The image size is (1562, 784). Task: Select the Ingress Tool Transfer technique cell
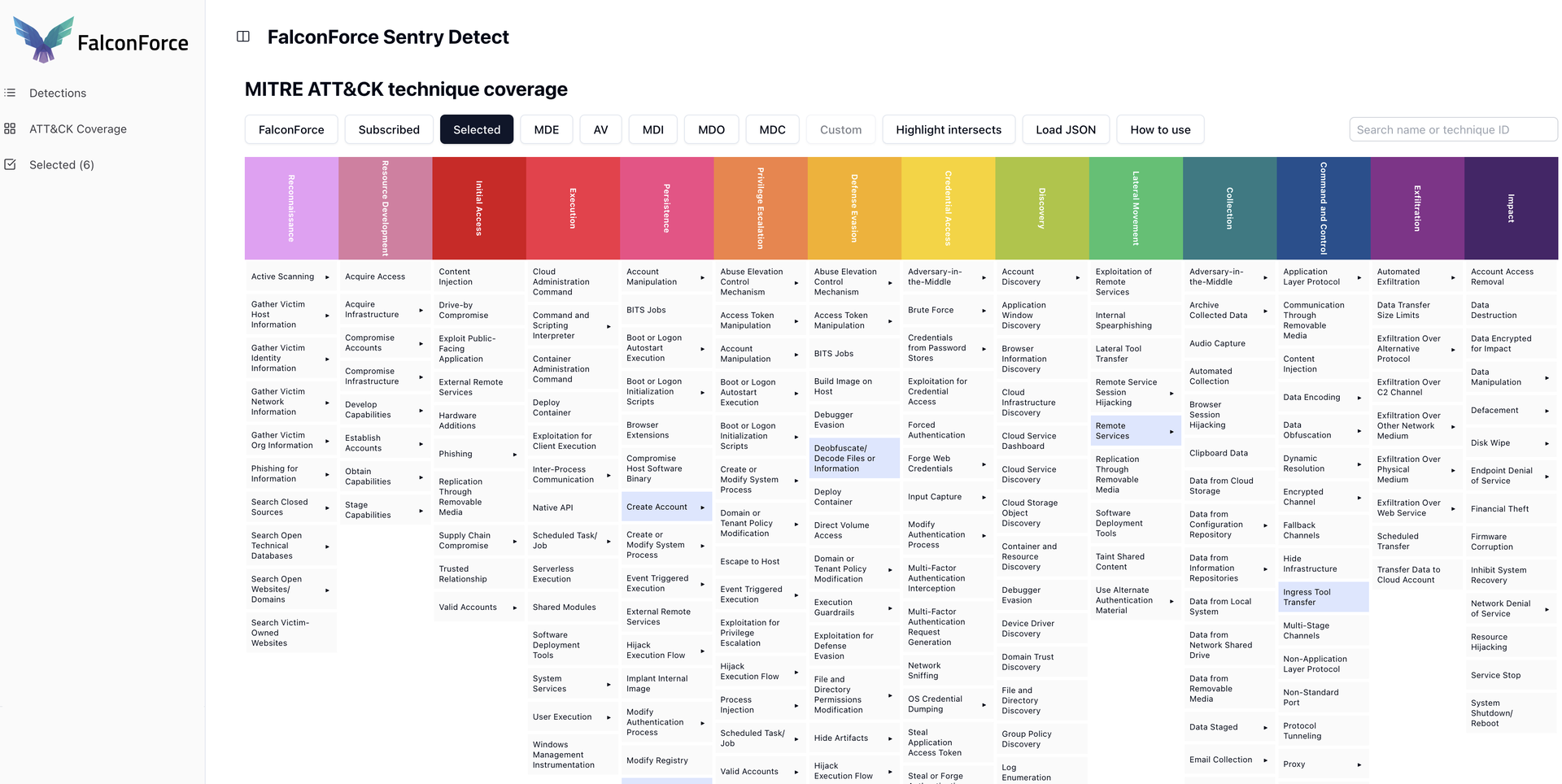pos(1322,597)
